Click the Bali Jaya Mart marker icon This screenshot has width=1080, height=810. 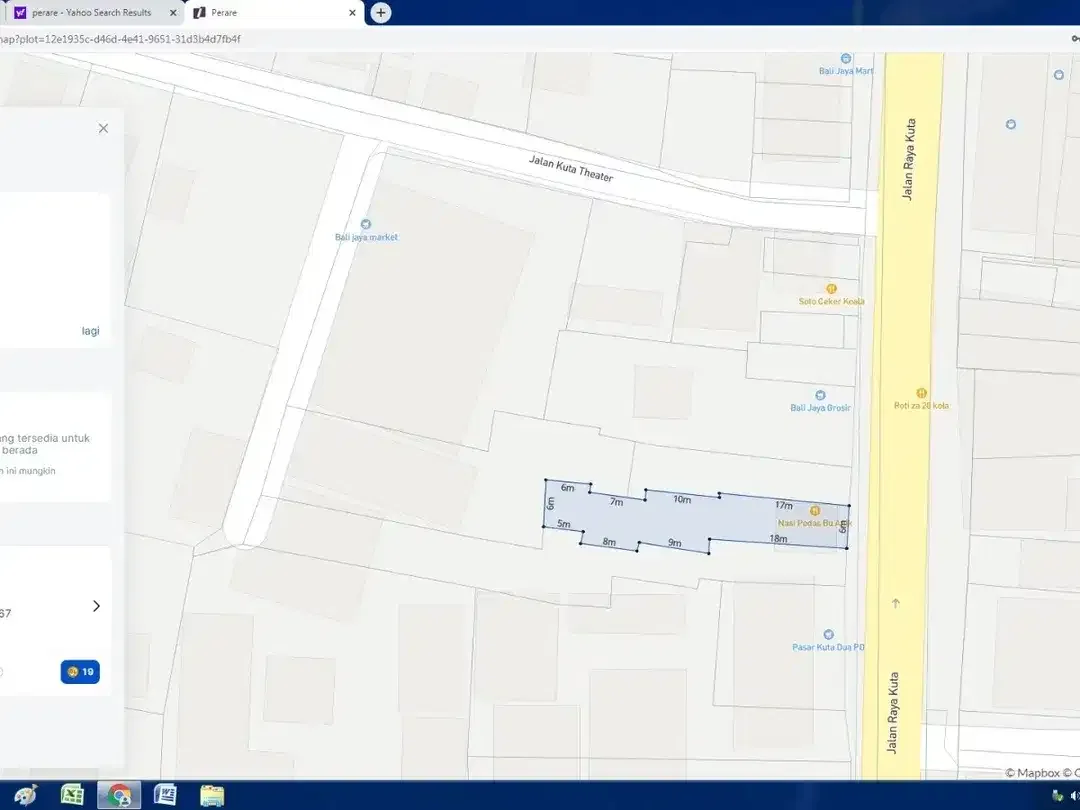coord(846,59)
